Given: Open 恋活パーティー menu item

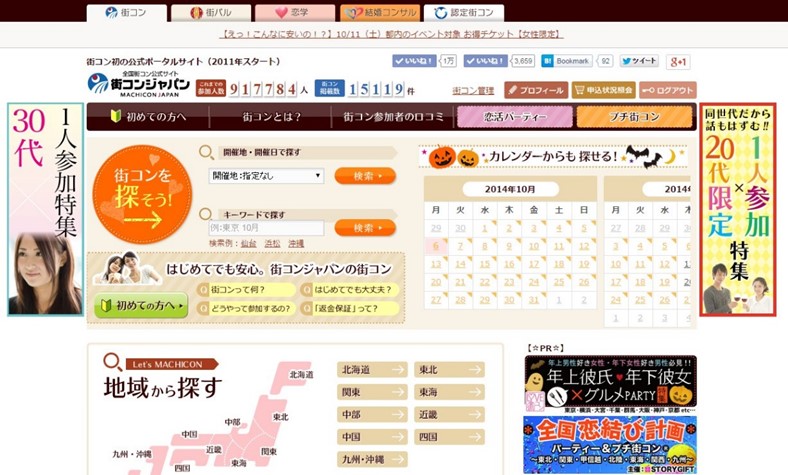Looking at the screenshot, I should coord(515,117).
